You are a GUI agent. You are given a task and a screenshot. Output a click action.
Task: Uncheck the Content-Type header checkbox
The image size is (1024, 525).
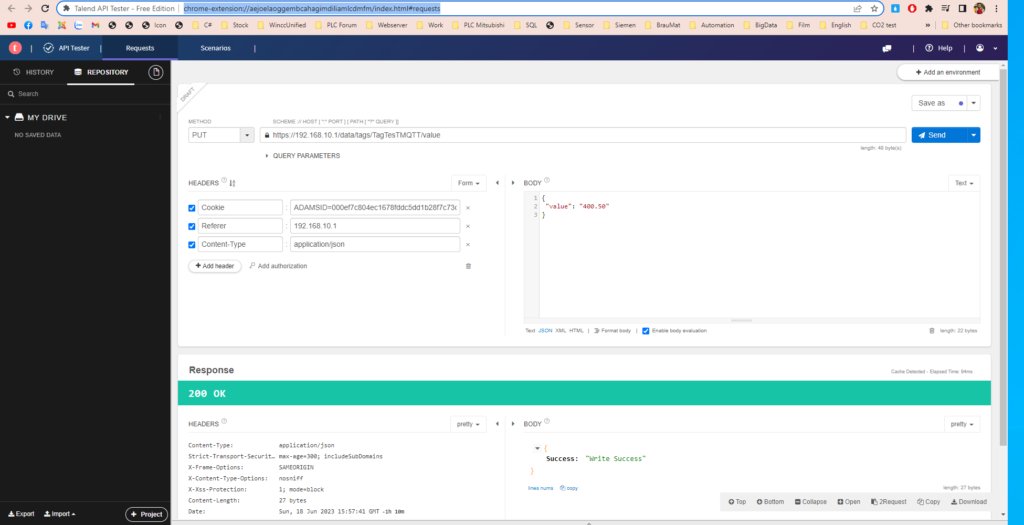191,245
